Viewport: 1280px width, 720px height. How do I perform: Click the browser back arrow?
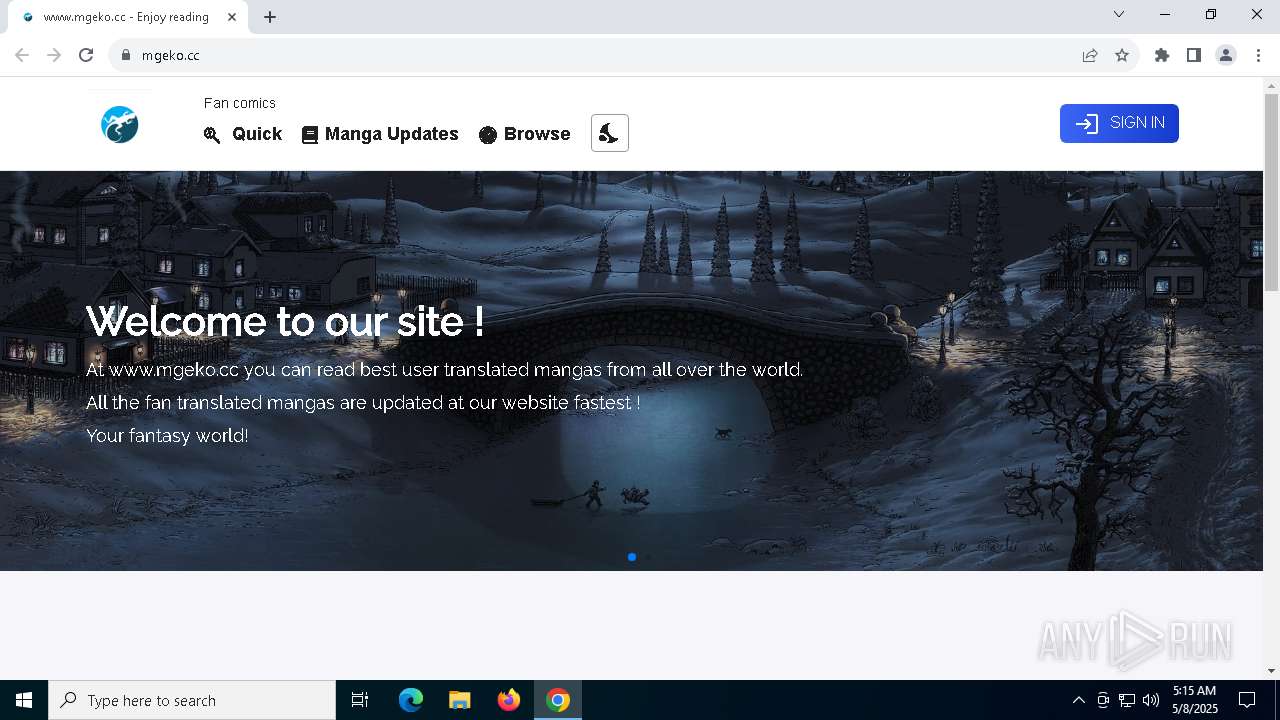tap(22, 55)
